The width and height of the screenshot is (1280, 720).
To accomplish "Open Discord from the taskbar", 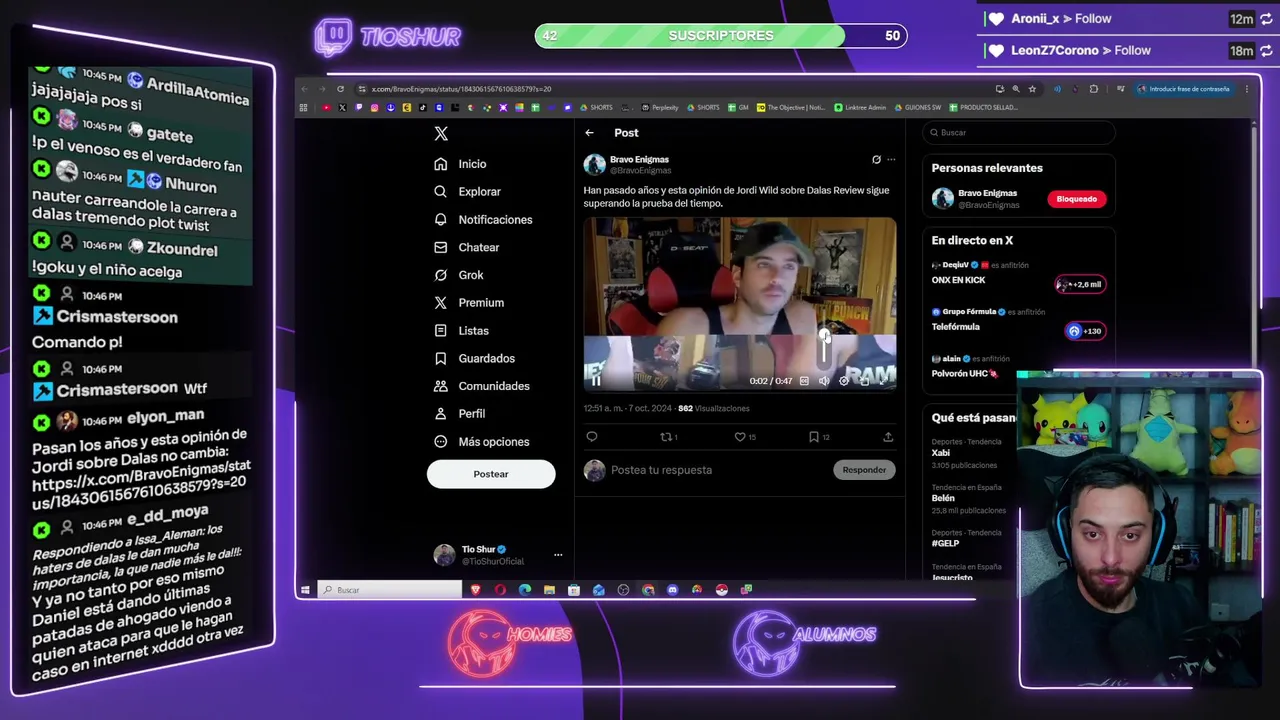I will [672, 590].
